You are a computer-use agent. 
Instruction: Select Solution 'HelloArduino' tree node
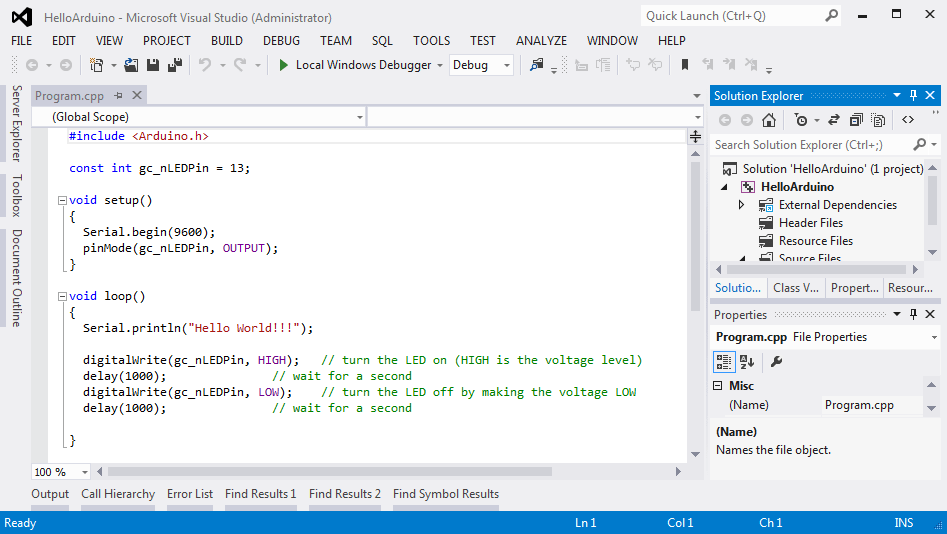click(833, 169)
